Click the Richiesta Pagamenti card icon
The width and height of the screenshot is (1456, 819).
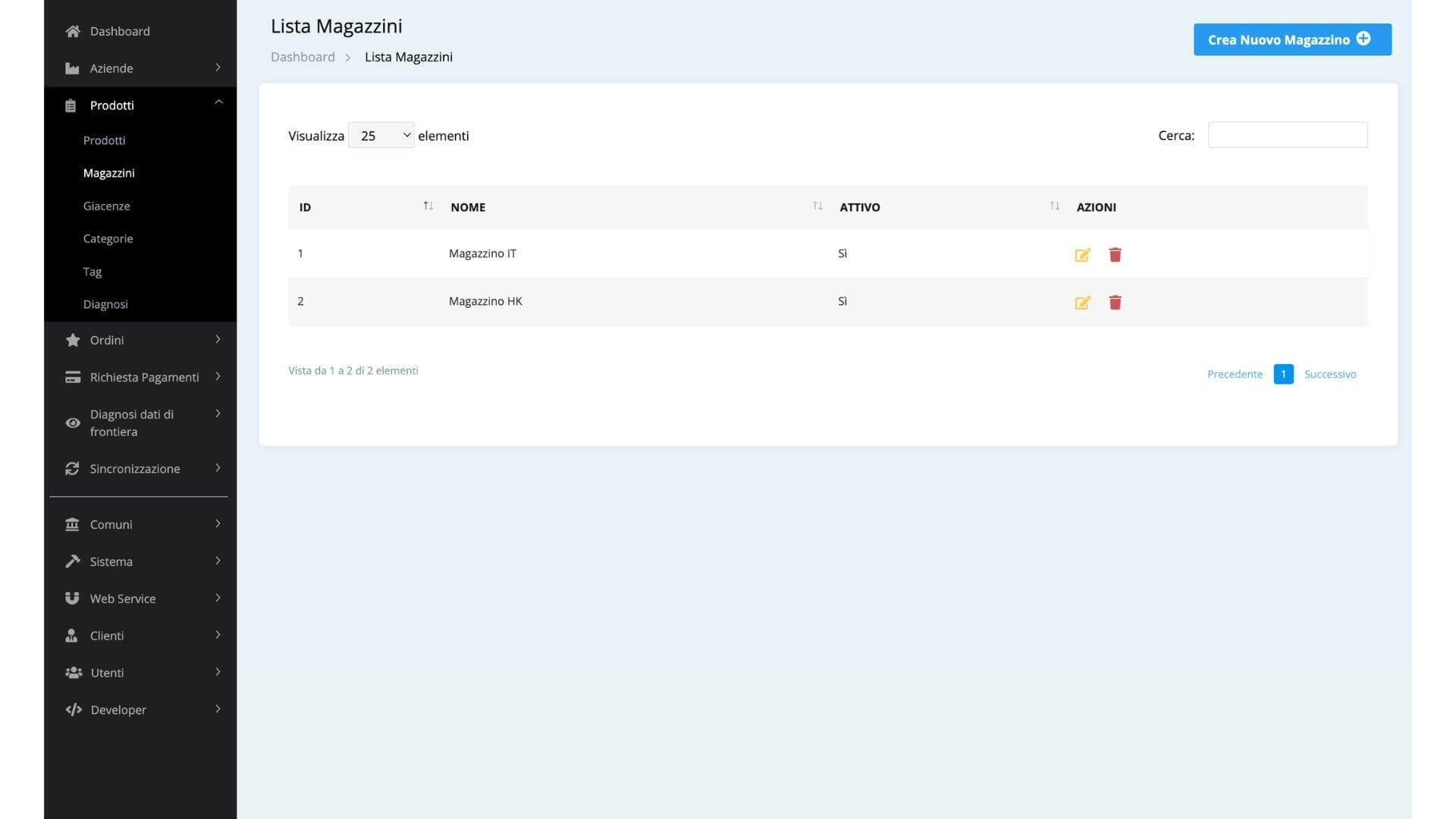73,377
